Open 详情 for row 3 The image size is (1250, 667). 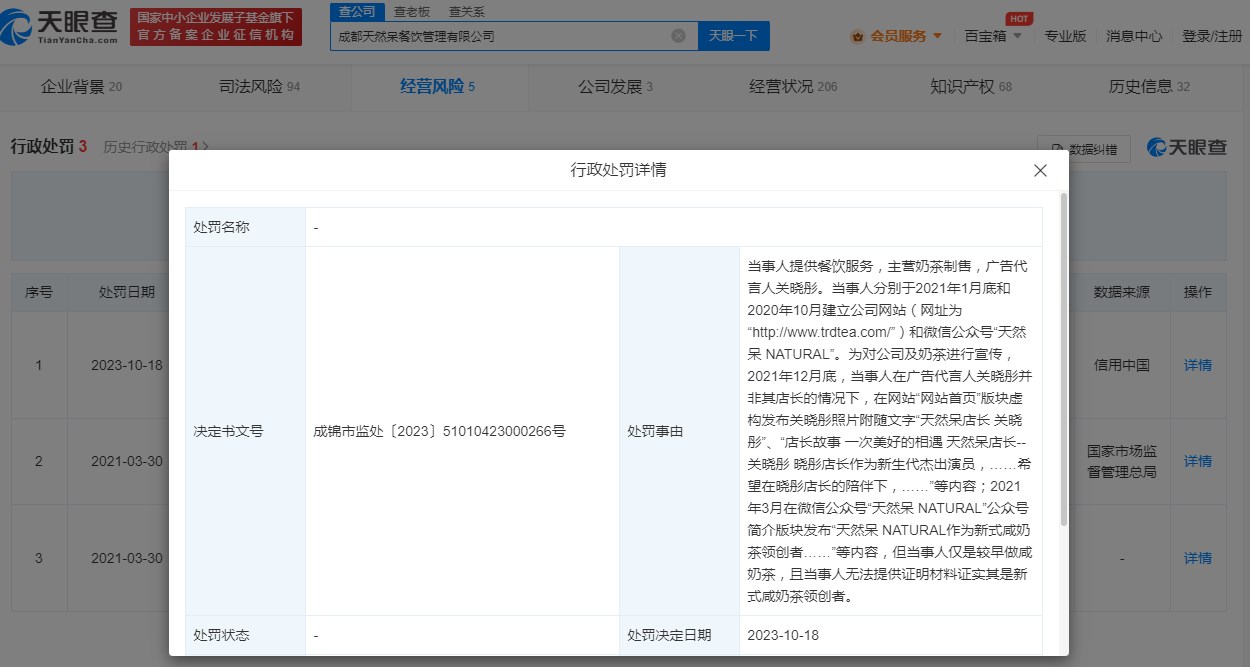coord(1198,558)
